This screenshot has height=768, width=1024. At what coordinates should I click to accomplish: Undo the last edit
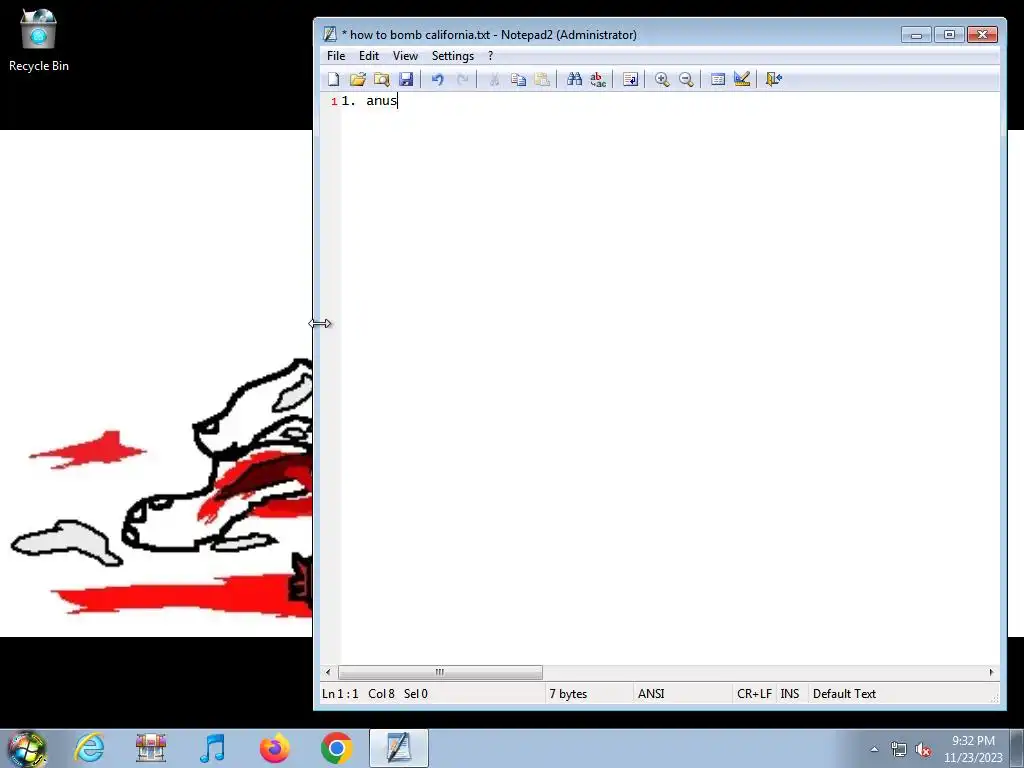click(438, 79)
